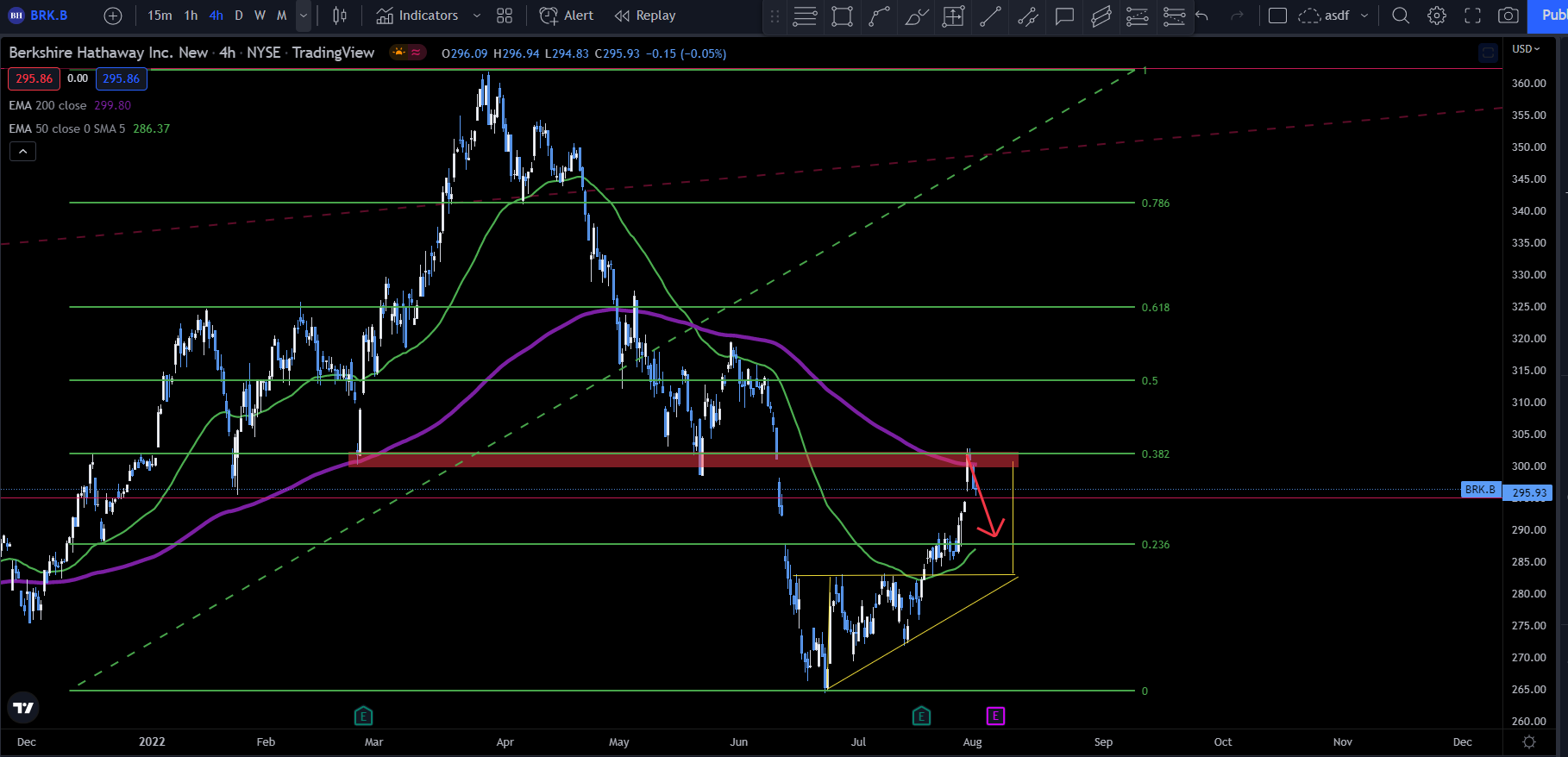
Task: Switch to the D daily timeframe
Action: (x=239, y=16)
